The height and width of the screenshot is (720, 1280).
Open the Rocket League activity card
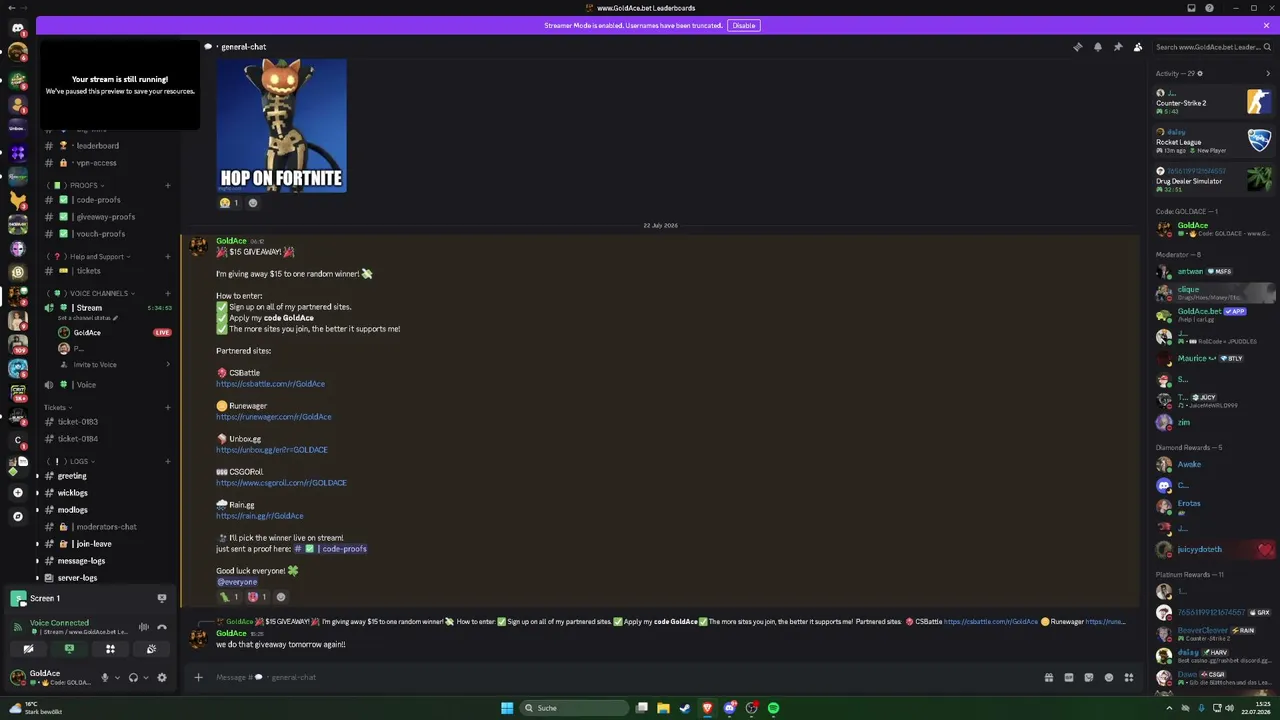pyautogui.click(x=1214, y=141)
